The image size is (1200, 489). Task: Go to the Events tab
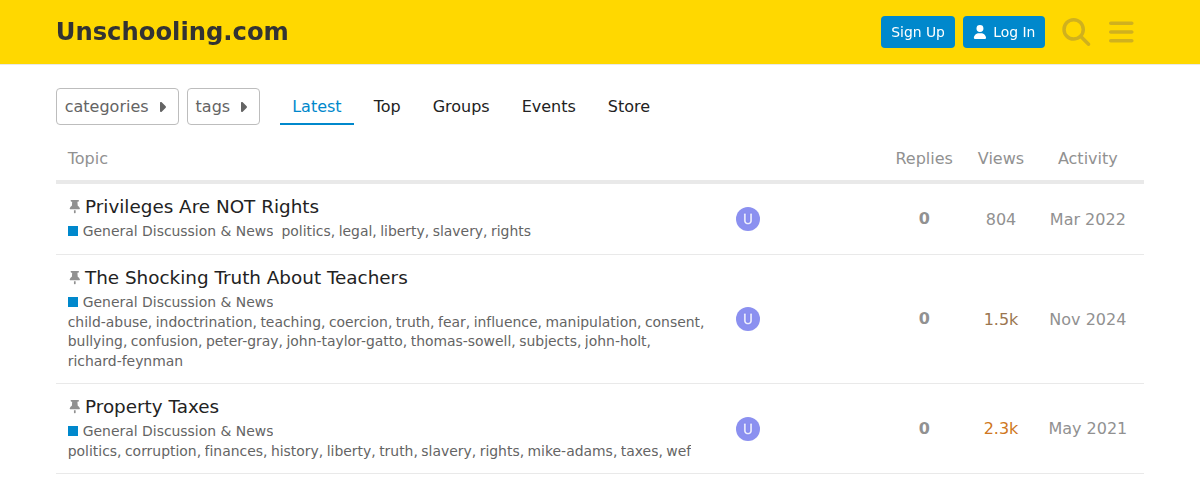(x=549, y=107)
